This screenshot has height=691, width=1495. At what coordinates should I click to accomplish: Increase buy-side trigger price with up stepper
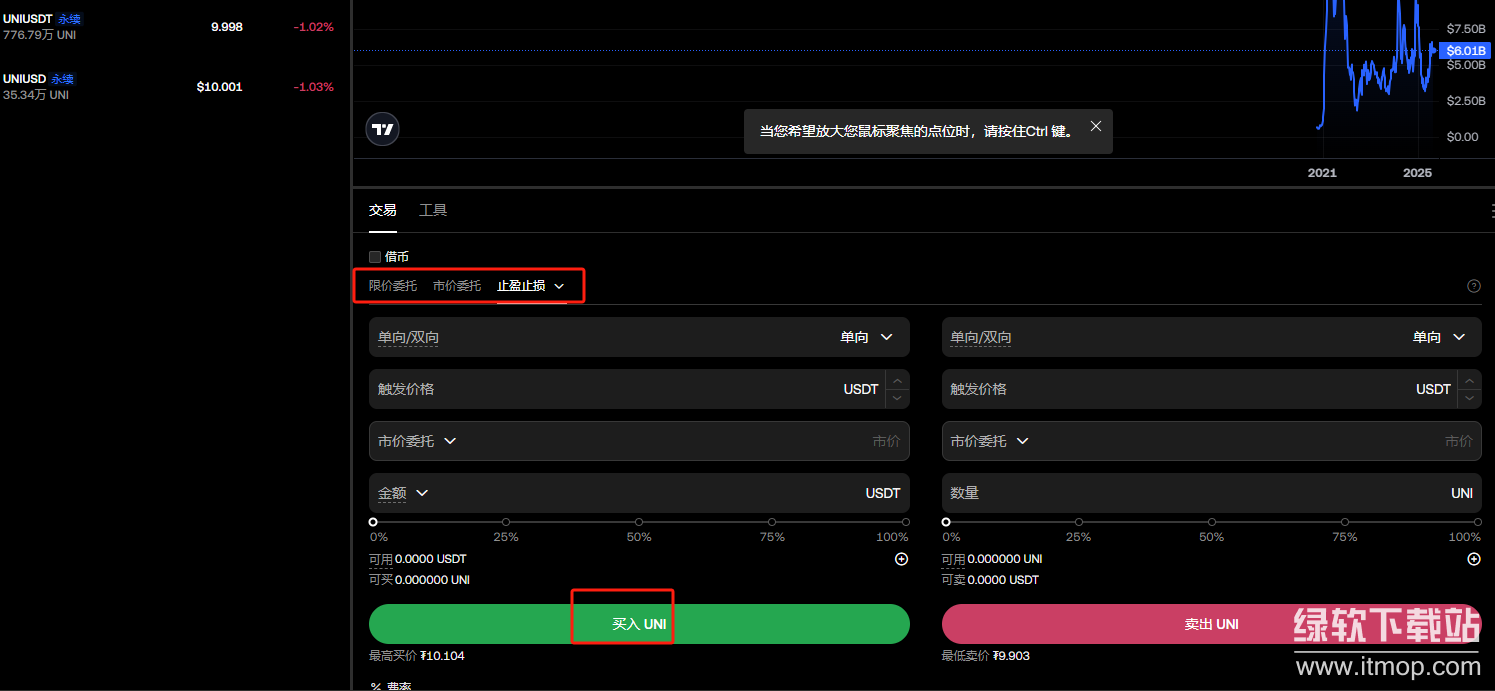click(x=897, y=380)
